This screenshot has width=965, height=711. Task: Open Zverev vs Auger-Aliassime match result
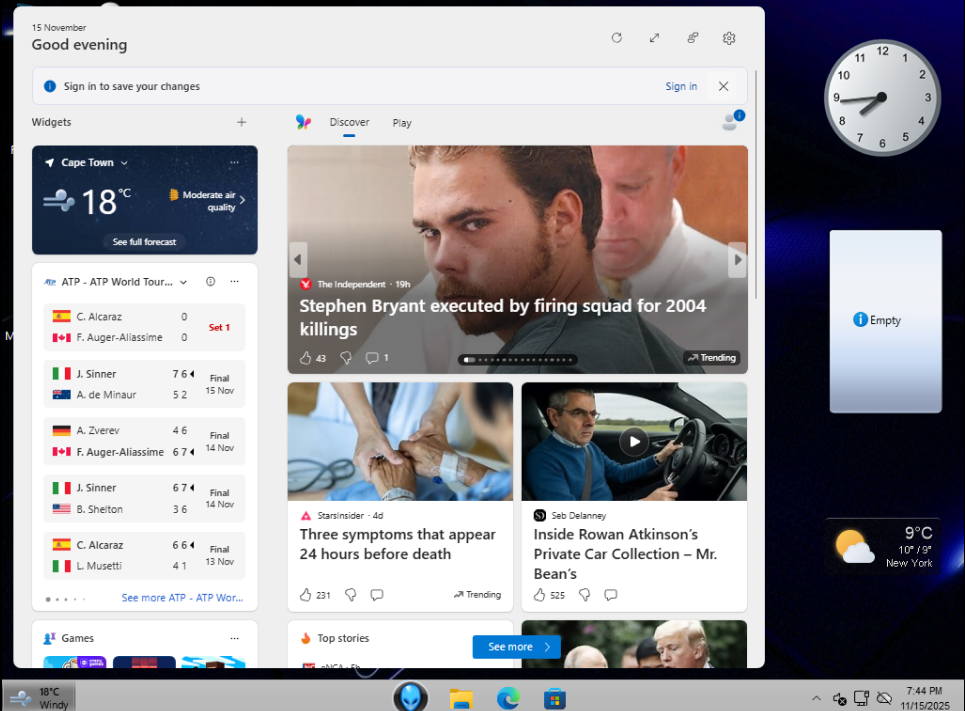pos(144,441)
